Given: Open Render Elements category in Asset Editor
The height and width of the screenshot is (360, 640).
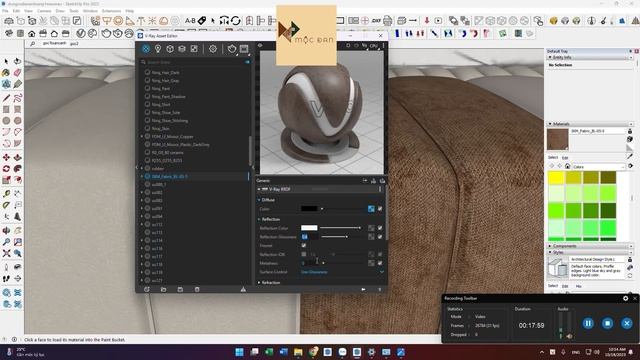Looking at the screenshot, I should [x=182, y=49].
